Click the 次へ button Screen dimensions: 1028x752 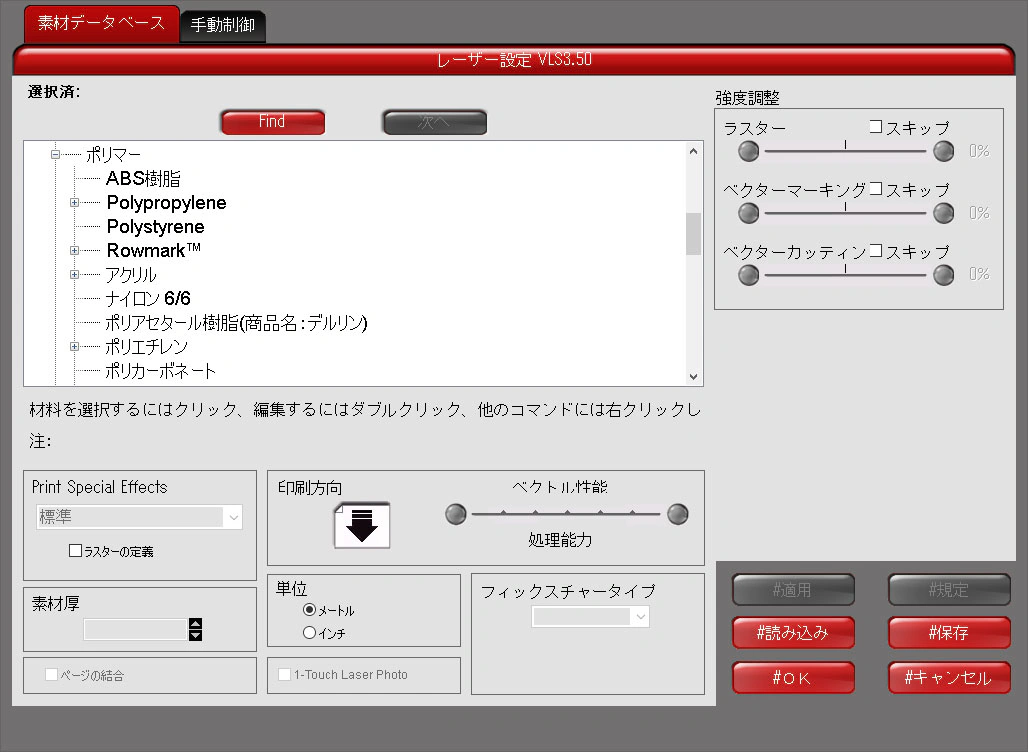[x=435, y=122]
